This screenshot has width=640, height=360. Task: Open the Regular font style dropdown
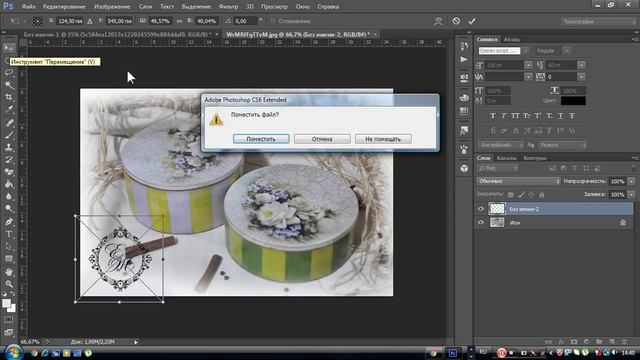point(567,51)
